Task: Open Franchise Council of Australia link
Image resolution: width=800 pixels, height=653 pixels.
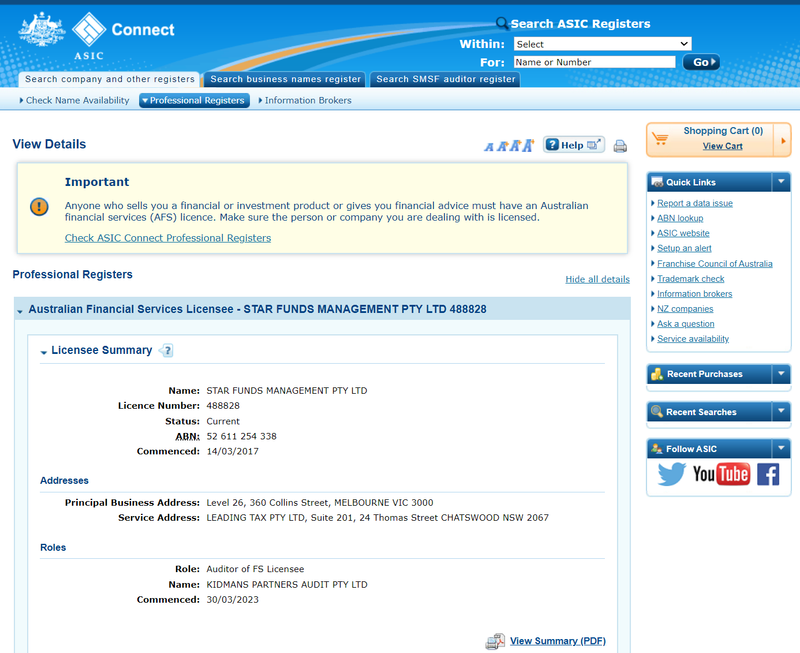Action: point(715,264)
